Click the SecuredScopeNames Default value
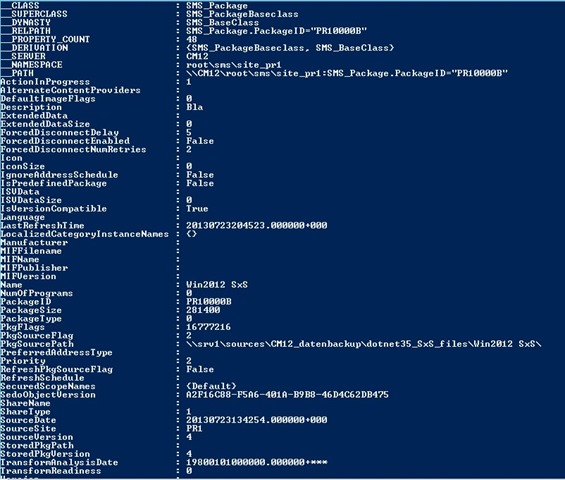The image size is (565, 480). [211, 386]
